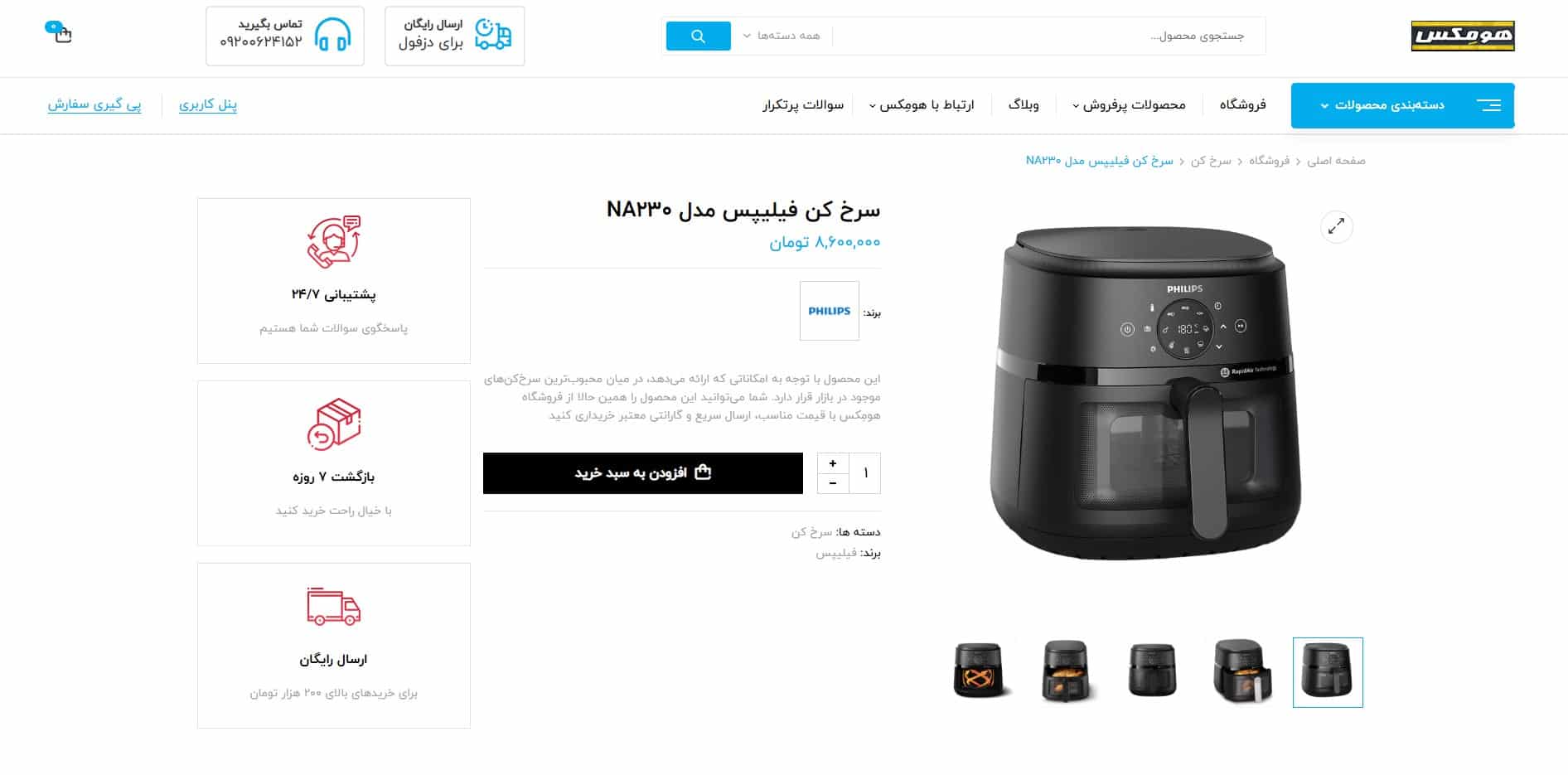
Task: Click the free delivery truck icon in header
Action: 493,35
